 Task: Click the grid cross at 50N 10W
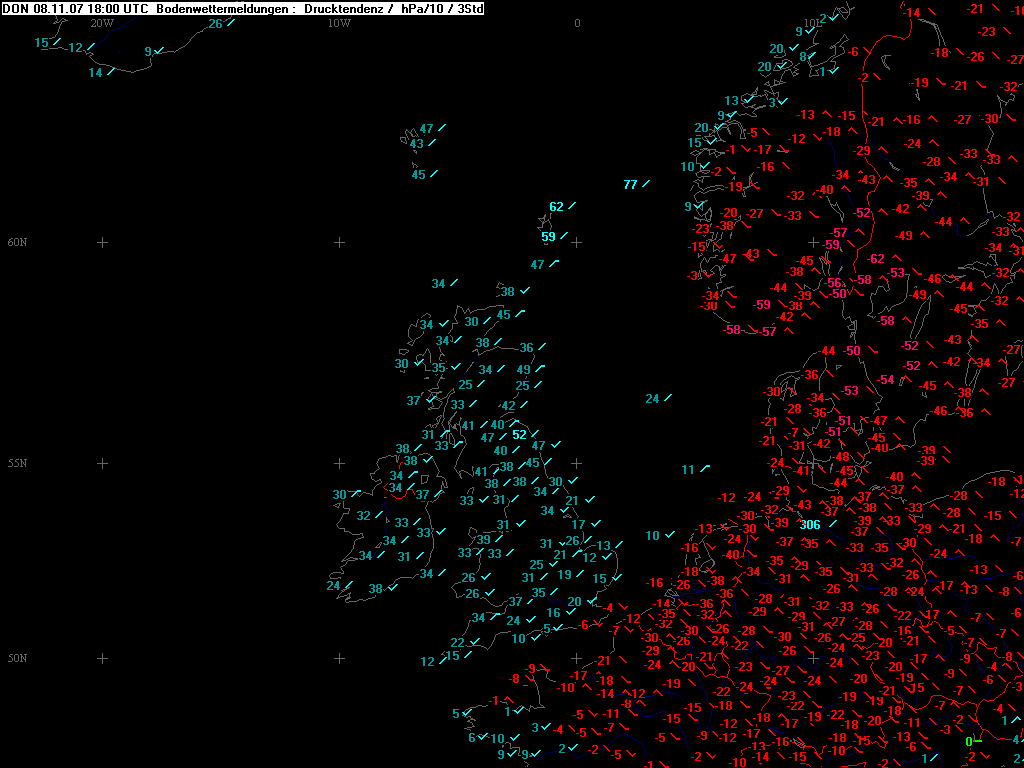(339, 658)
